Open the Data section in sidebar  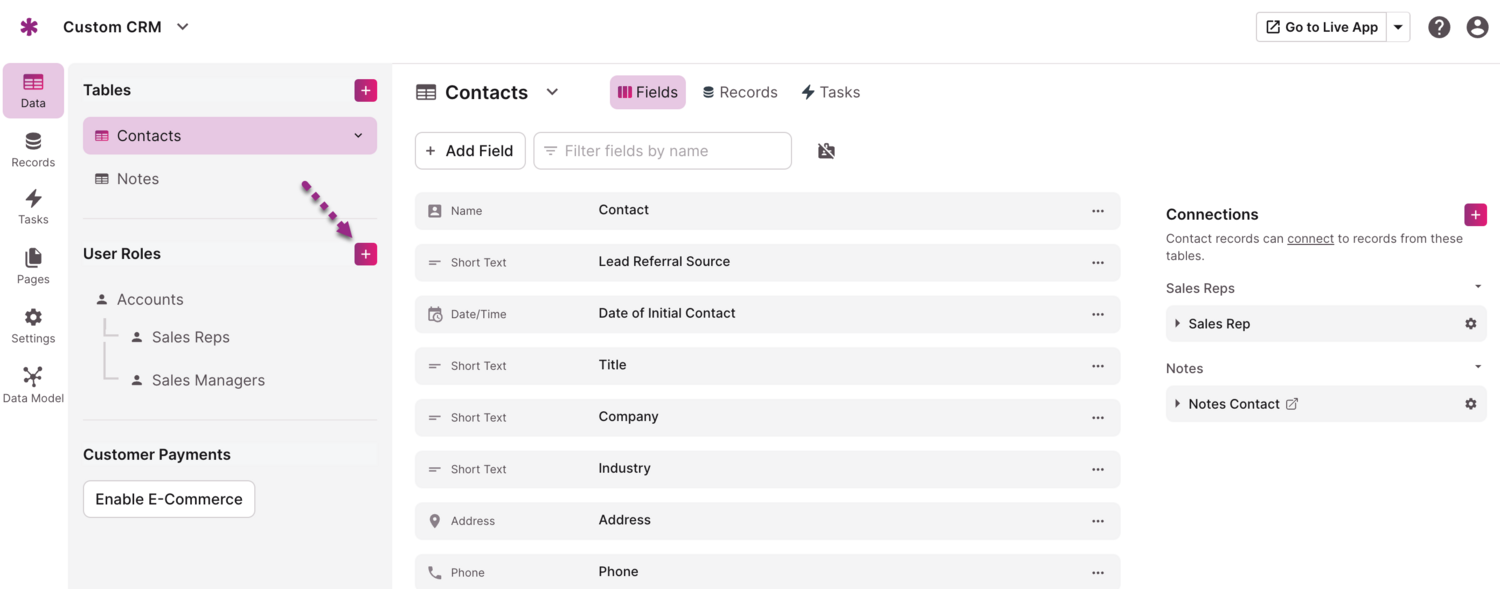[33, 90]
